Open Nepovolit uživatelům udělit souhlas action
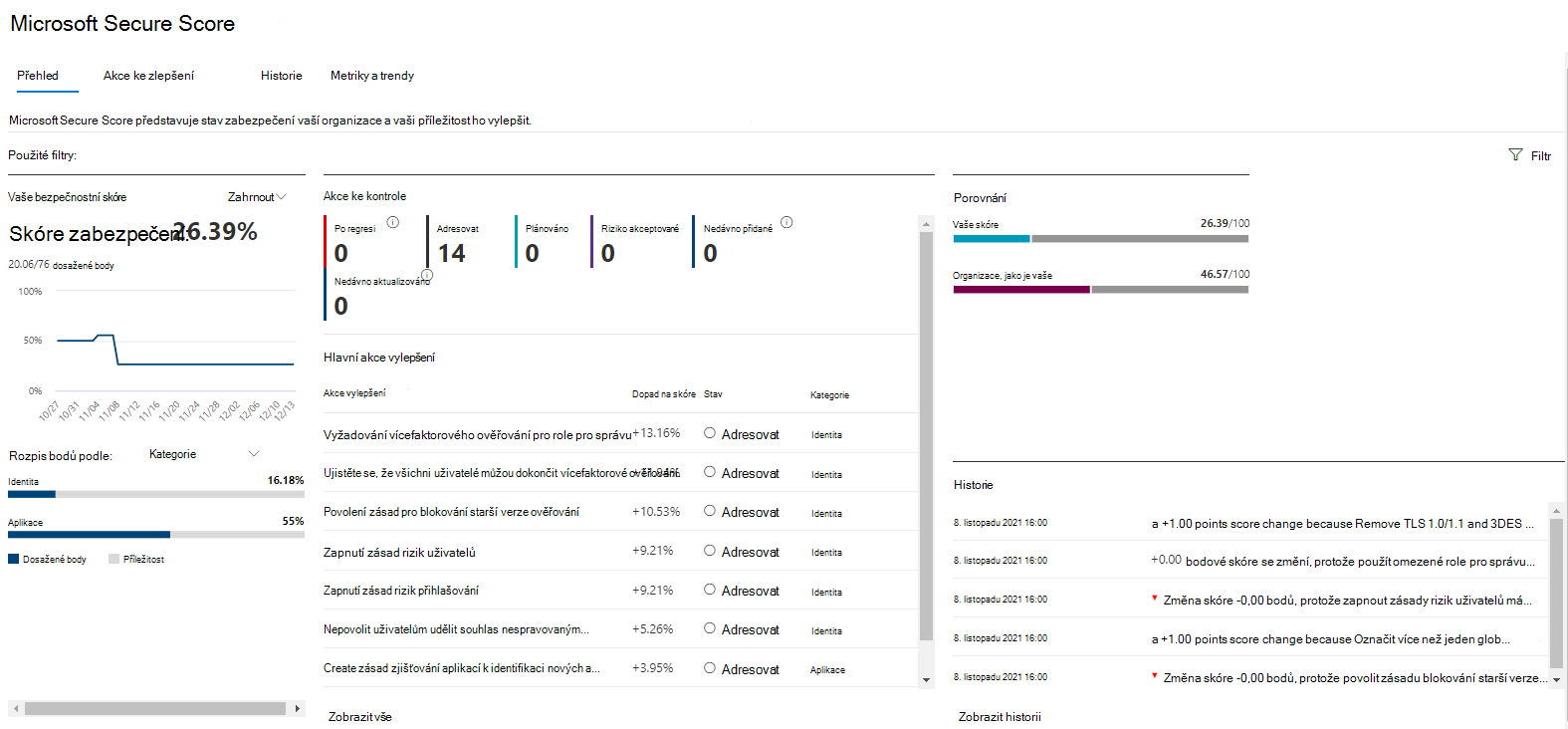The height and width of the screenshot is (729, 1568). 456,629
